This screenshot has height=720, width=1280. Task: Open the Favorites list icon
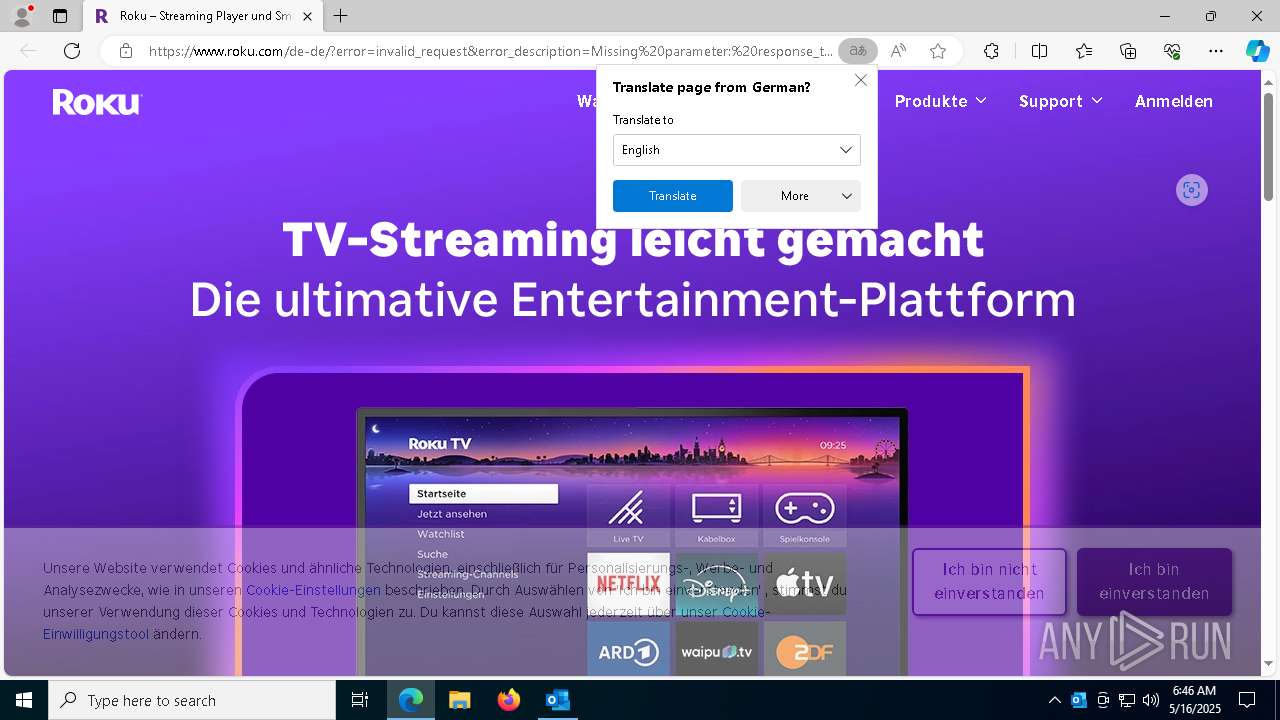[1084, 51]
